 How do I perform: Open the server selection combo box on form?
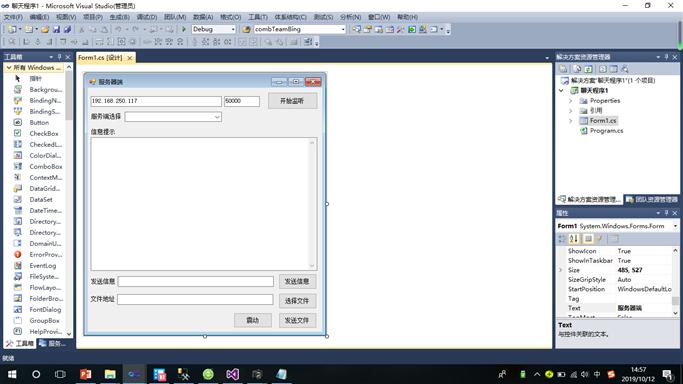173,117
